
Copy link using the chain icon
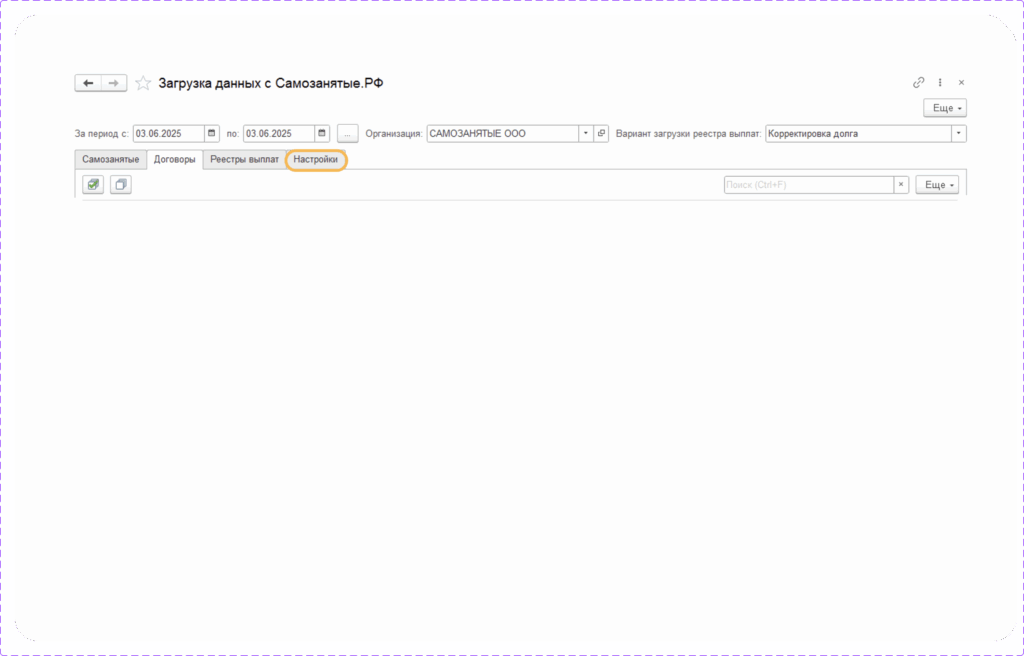pyautogui.click(x=919, y=83)
